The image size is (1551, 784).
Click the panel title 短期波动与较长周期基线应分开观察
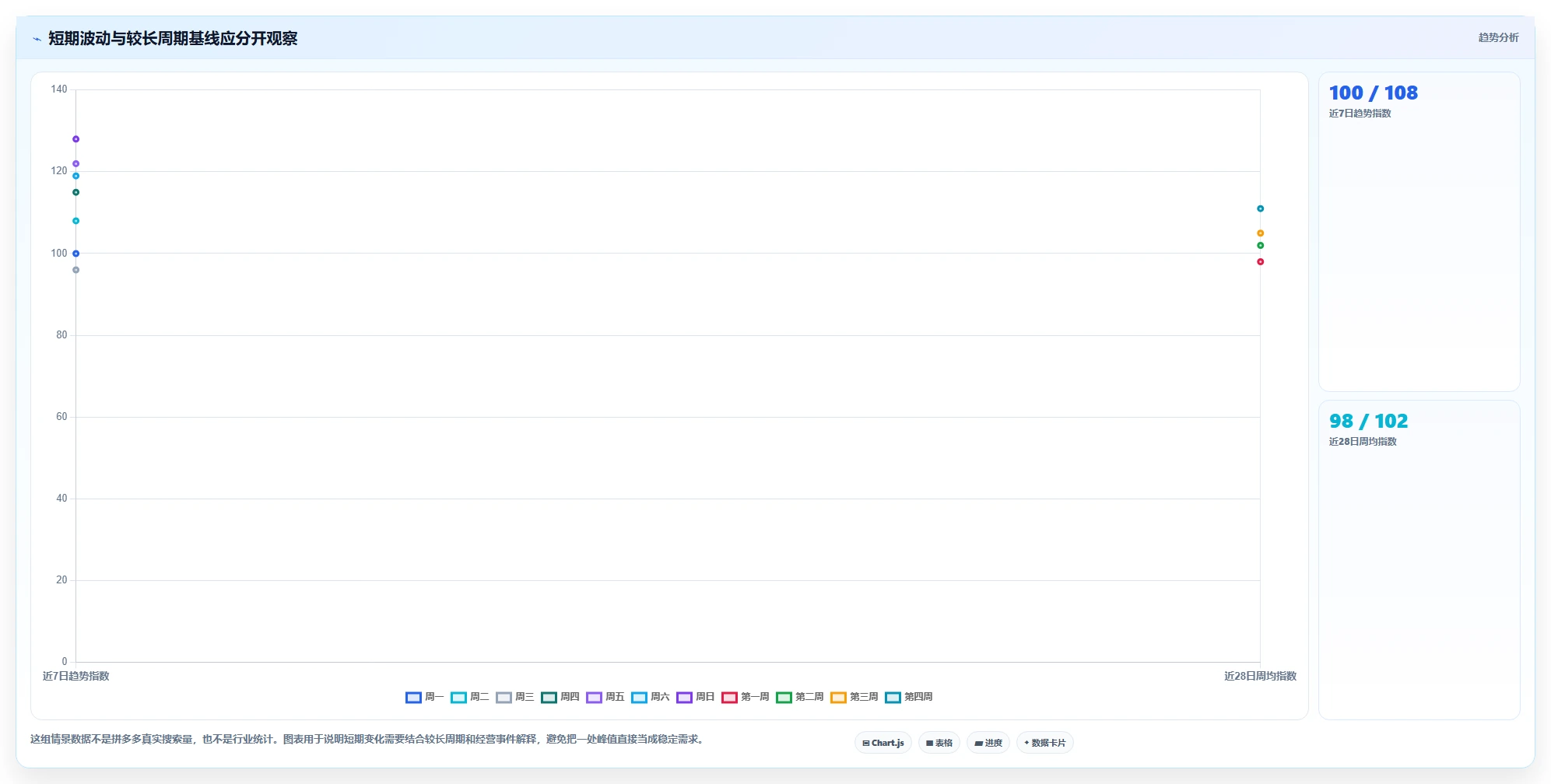tap(173, 38)
